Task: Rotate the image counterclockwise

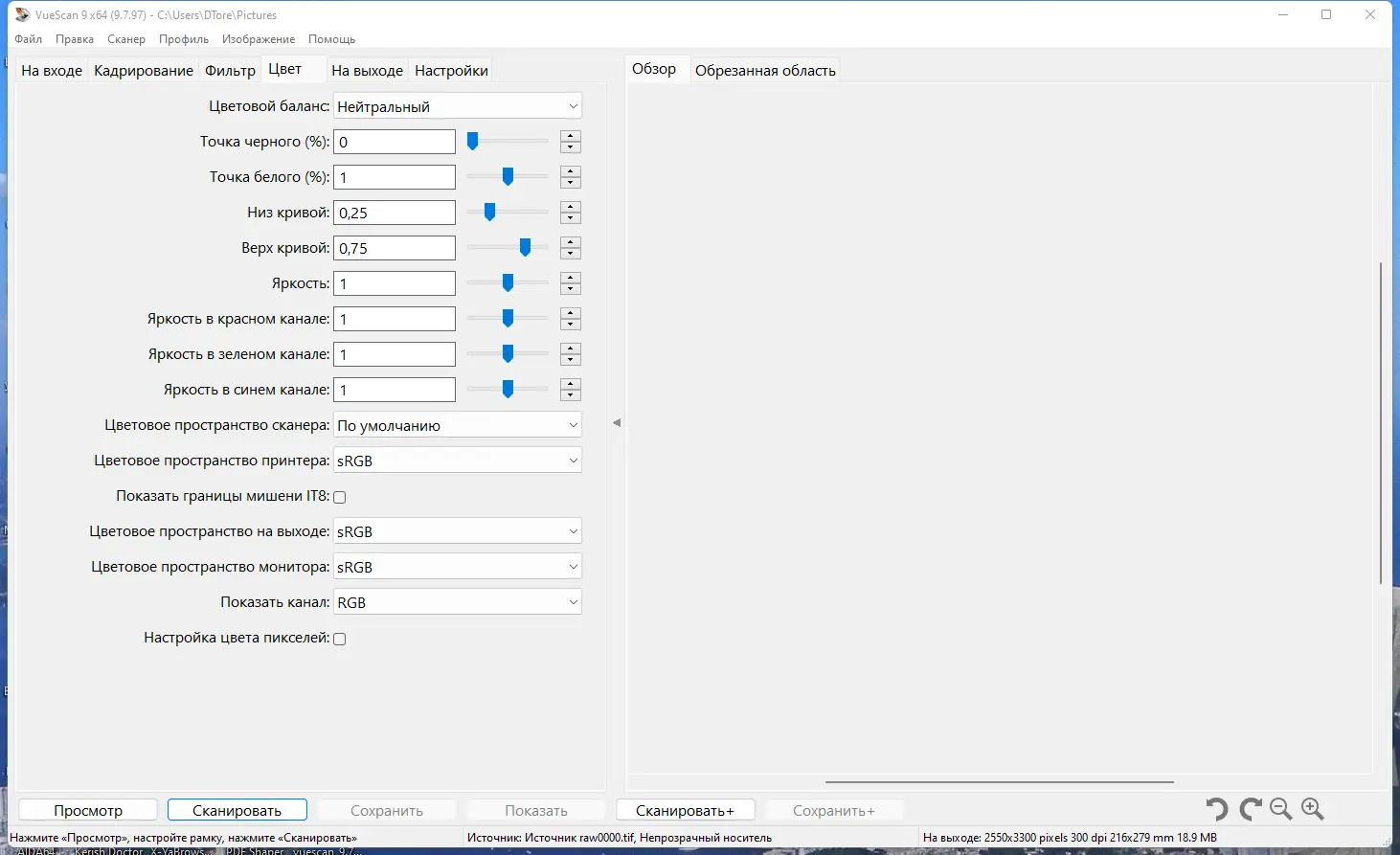Action: (1217, 810)
